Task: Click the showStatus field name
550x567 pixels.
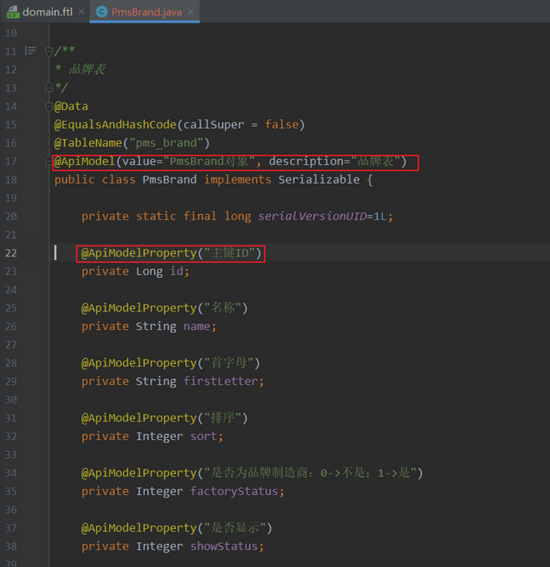Action: click(x=224, y=546)
